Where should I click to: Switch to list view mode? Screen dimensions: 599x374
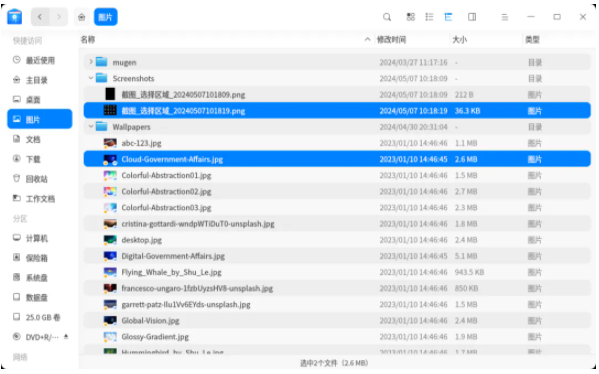click(x=429, y=17)
